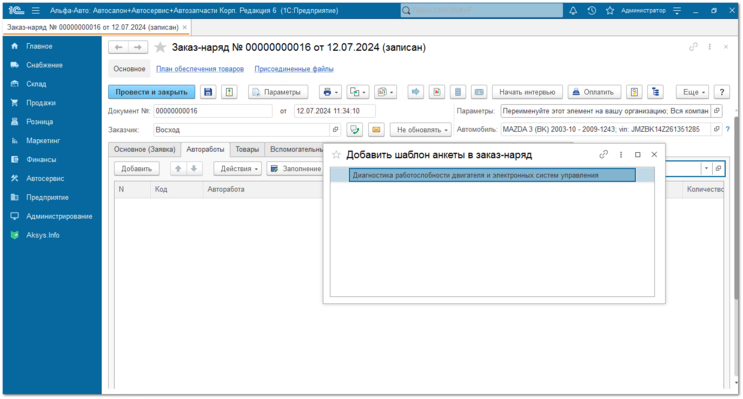This screenshot has width=743, height=399.
Task: Open the notifications bell icon
Action: click(x=573, y=10)
